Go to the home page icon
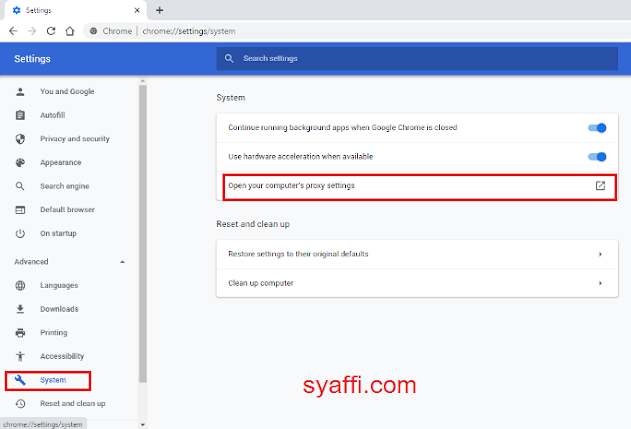Screen dimensions: 631x429 (70, 31)
